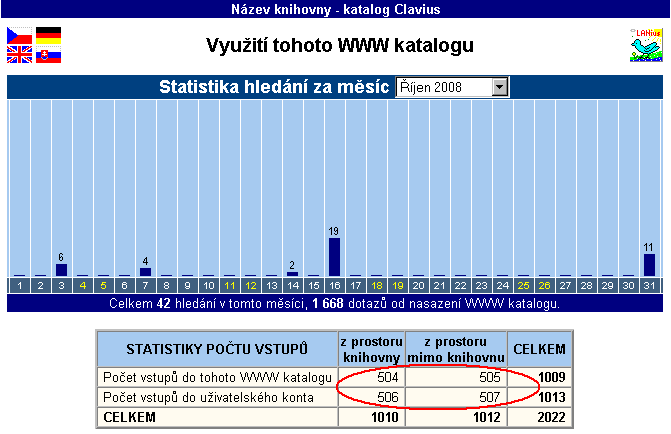The width and height of the screenshot is (671, 434).
Task: Select day label 12 in chart
Action: coord(251,285)
